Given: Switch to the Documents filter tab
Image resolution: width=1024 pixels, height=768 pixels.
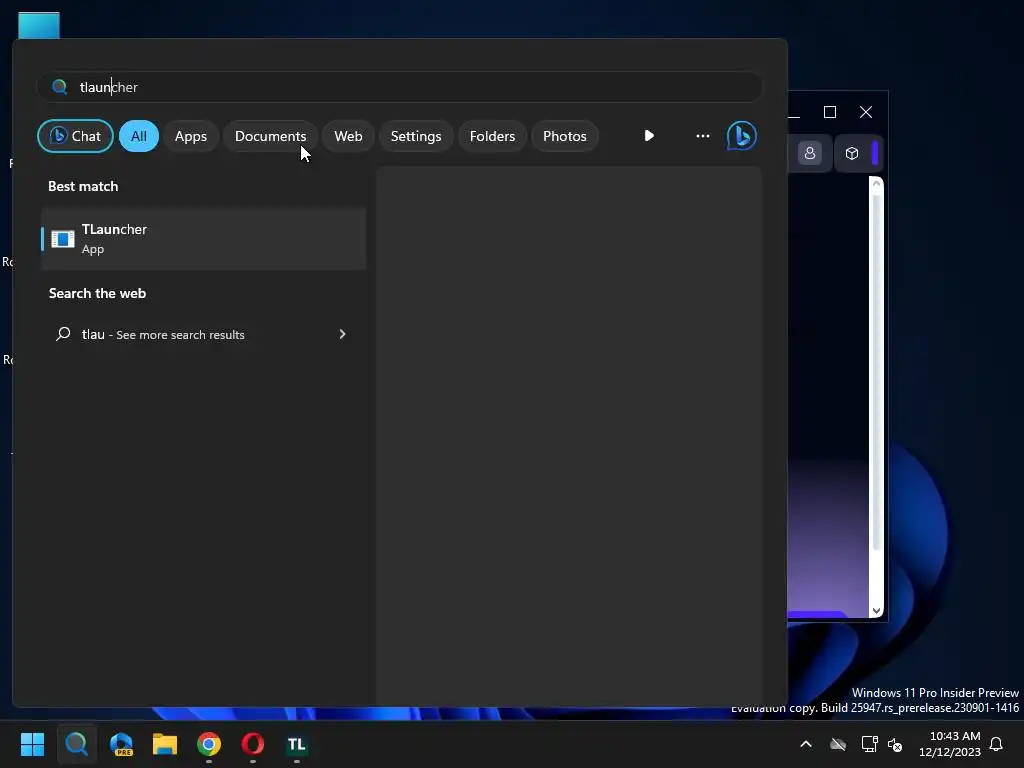Looking at the screenshot, I should click(x=270, y=136).
